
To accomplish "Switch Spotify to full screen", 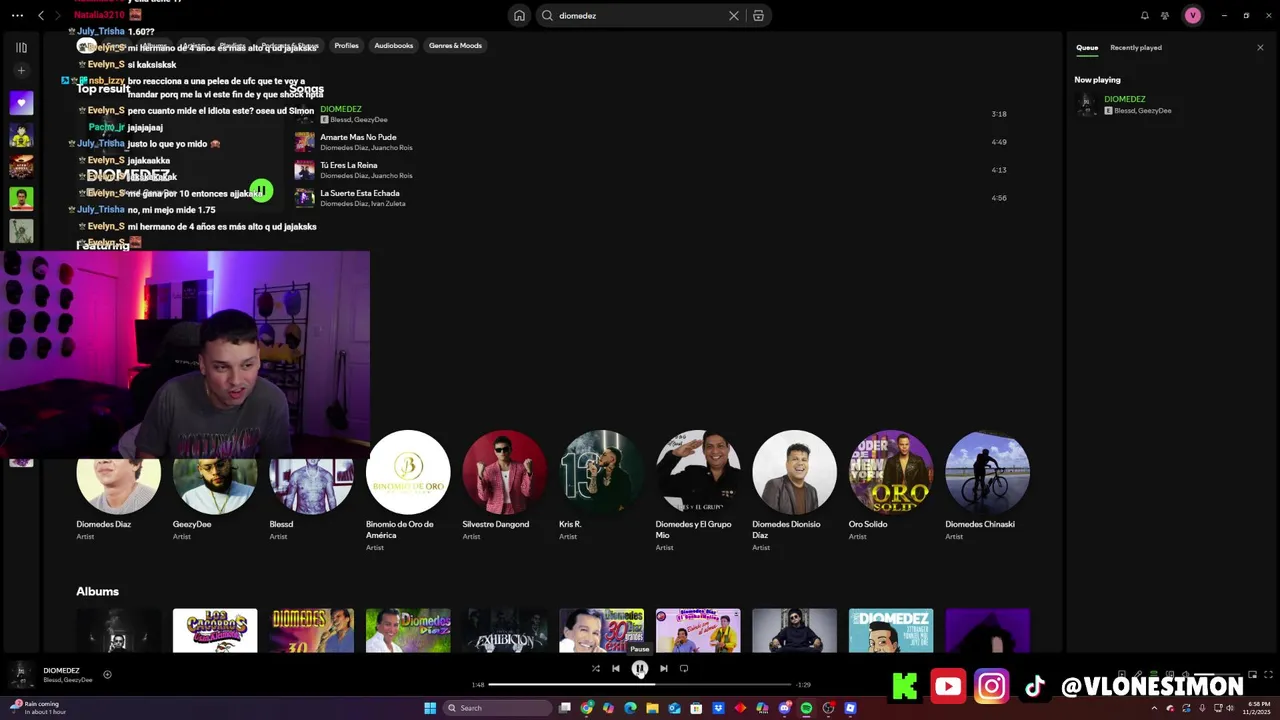I will pos(1268,674).
